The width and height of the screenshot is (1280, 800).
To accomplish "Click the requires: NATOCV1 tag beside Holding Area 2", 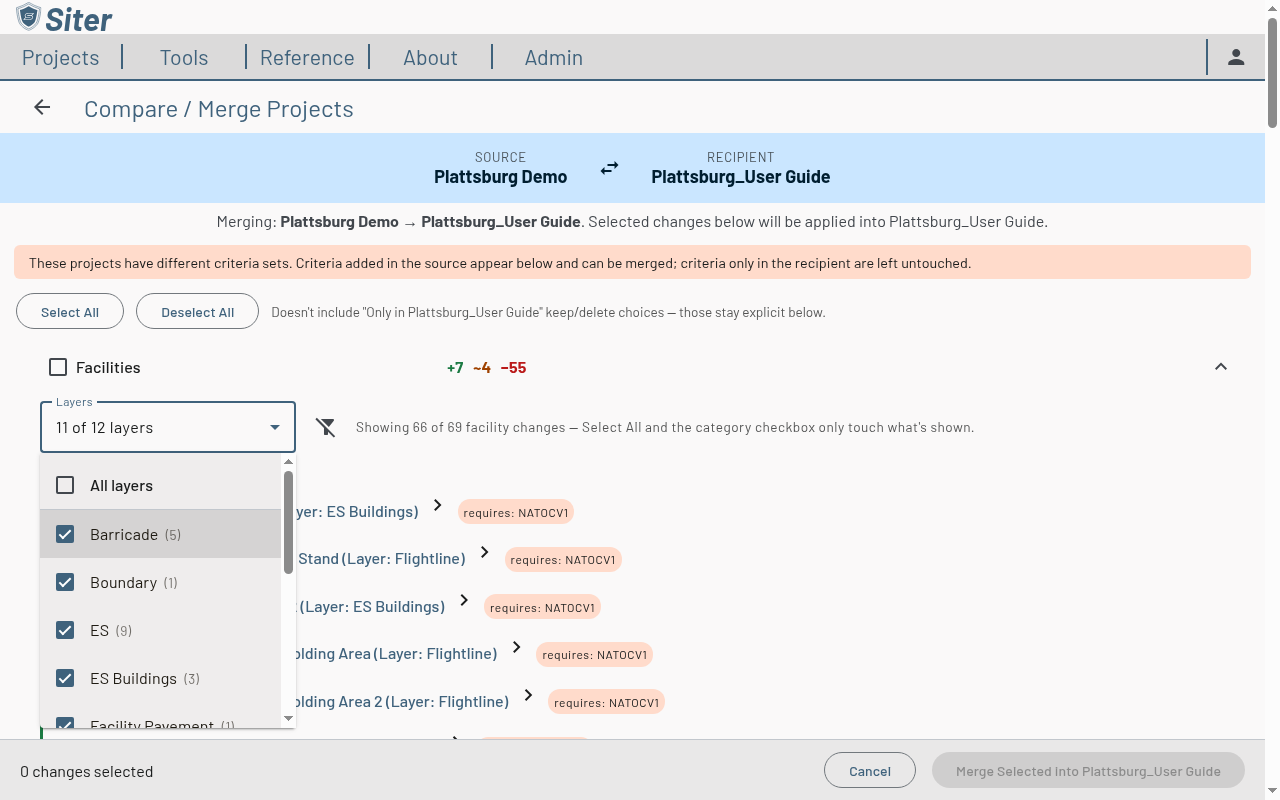I will (606, 702).
